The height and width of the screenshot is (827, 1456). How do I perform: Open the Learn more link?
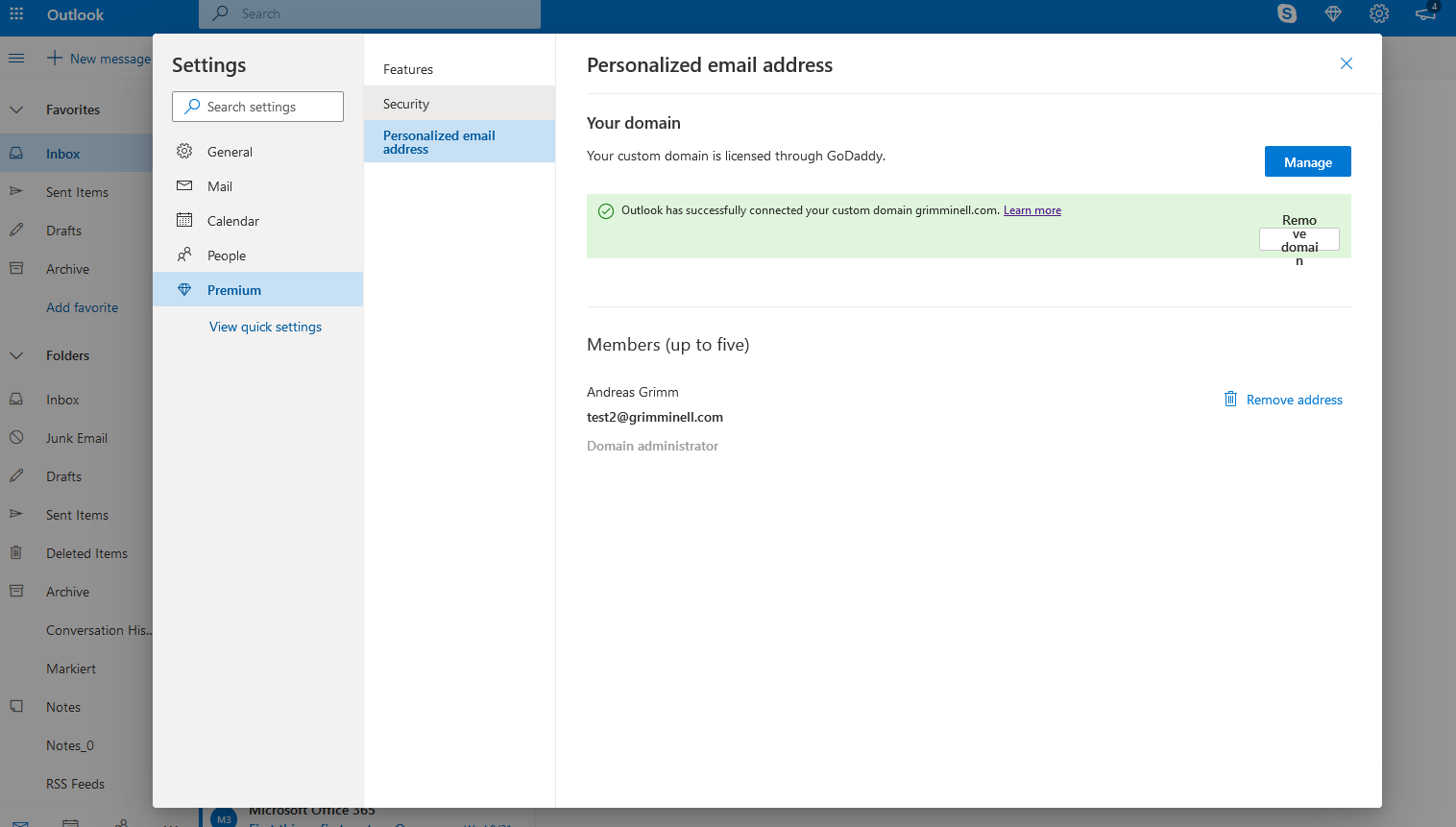coord(1032,210)
